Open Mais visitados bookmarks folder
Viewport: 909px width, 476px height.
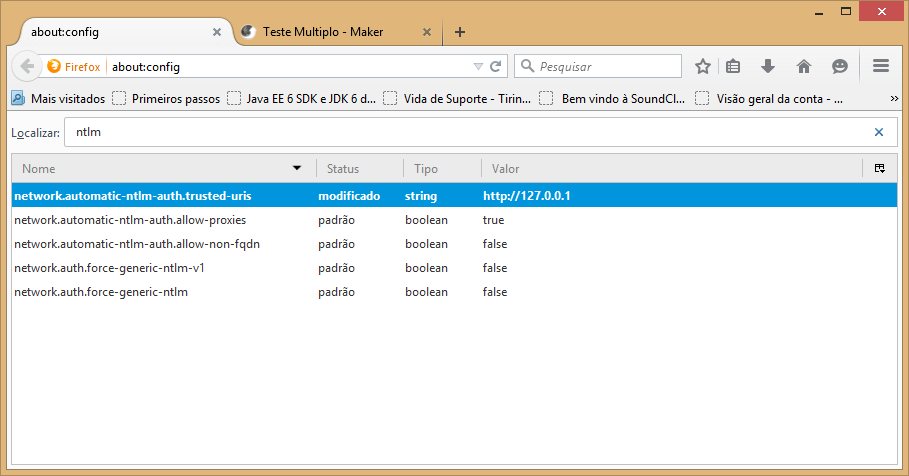[x=59, y=99]
